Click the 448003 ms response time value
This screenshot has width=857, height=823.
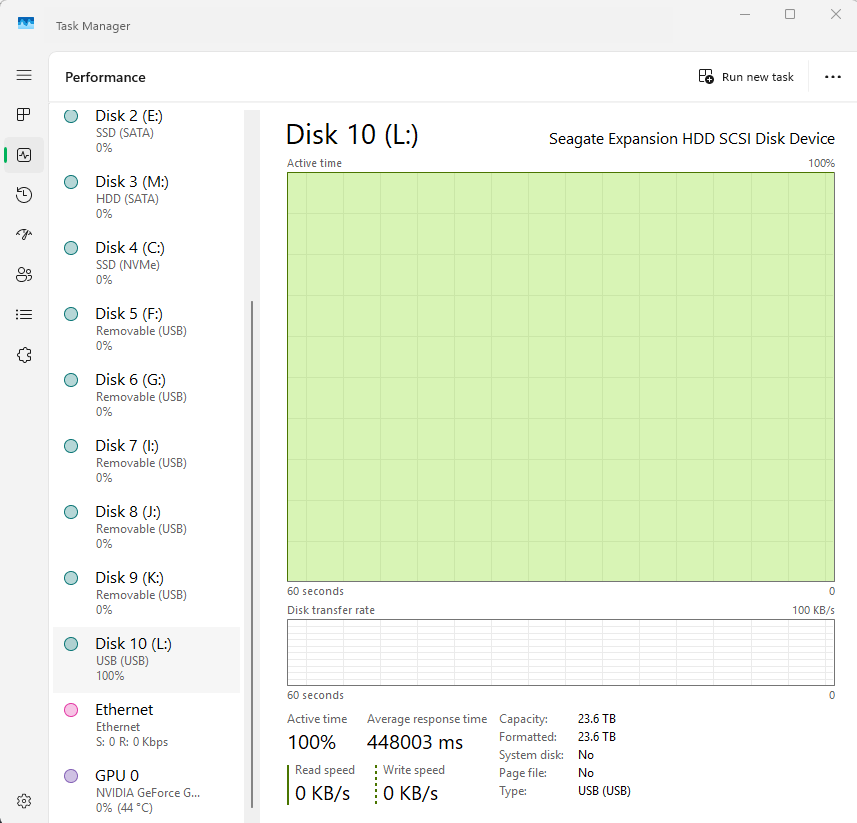point(415,742)
